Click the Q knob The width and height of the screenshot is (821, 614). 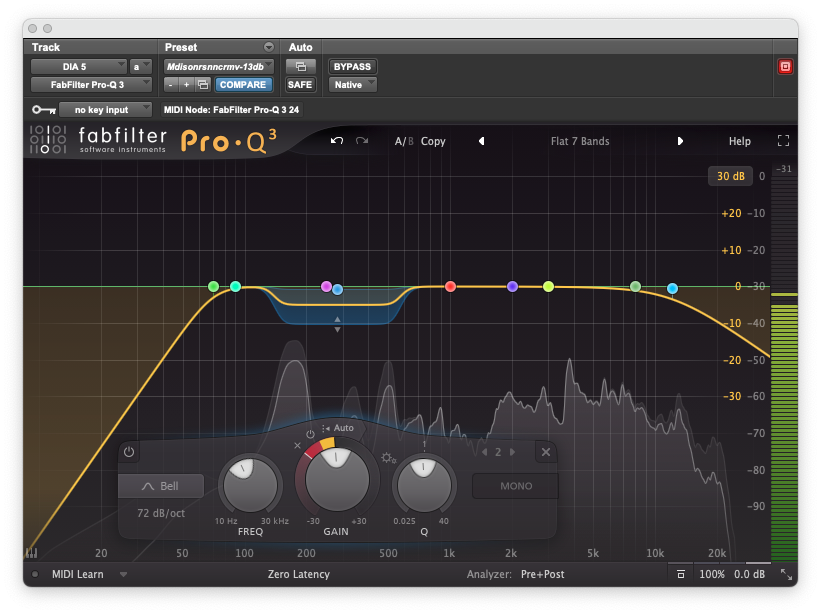click(x=424, y=485)
